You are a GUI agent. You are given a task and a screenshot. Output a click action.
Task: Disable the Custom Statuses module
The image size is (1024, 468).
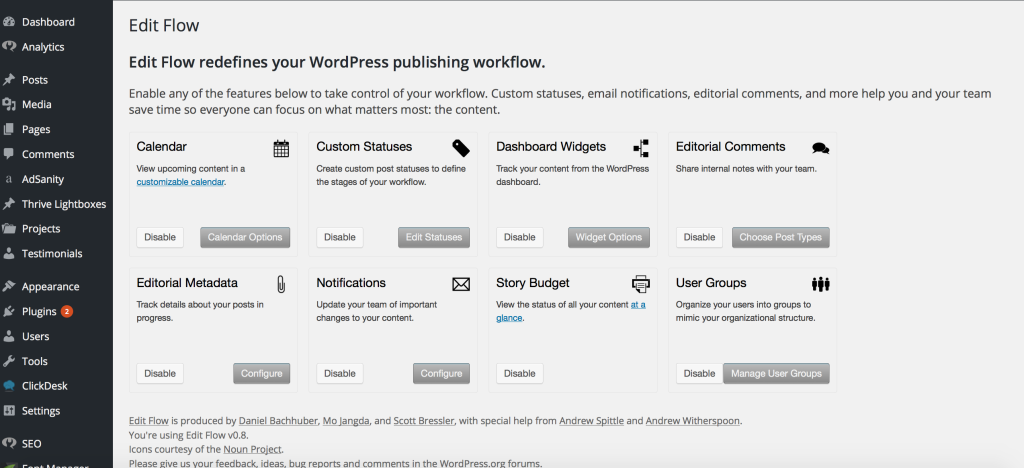[340, 237]
